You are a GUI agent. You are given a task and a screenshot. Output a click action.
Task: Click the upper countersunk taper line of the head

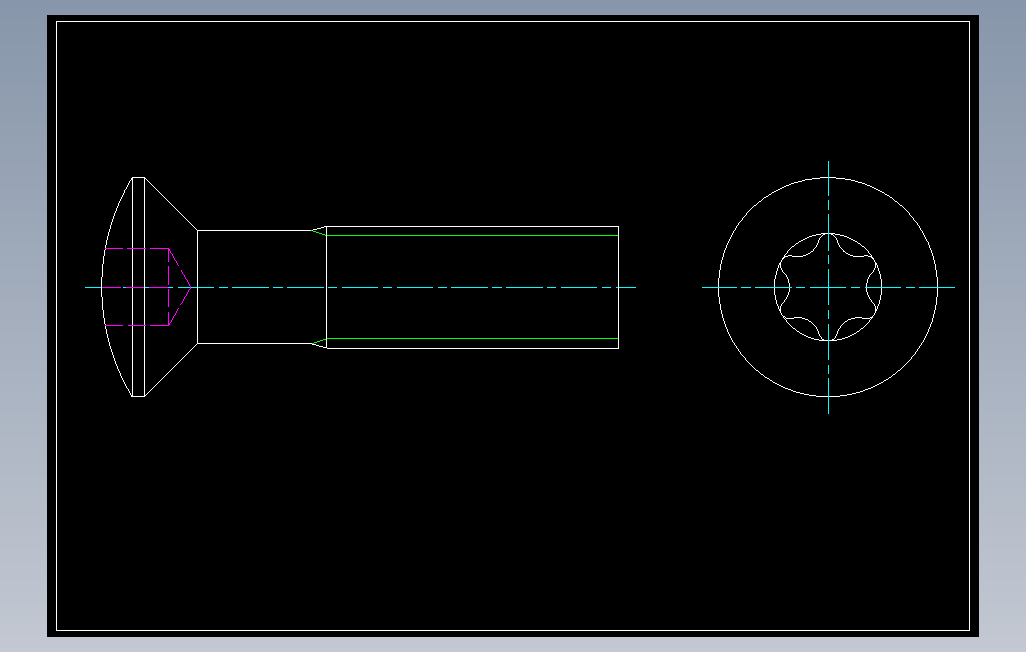171,204
